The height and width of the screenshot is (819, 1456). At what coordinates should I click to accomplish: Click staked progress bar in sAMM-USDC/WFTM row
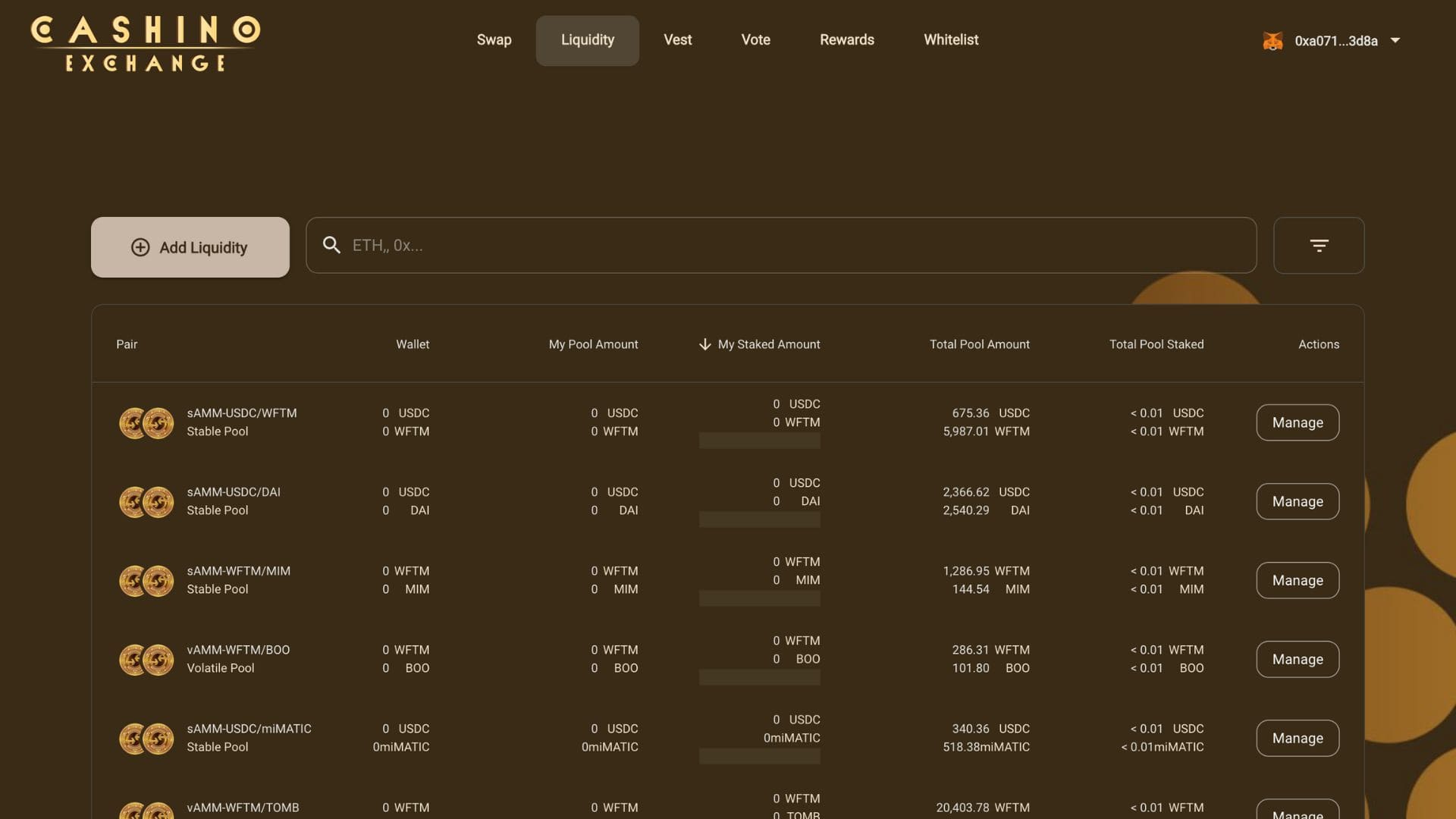759,441
